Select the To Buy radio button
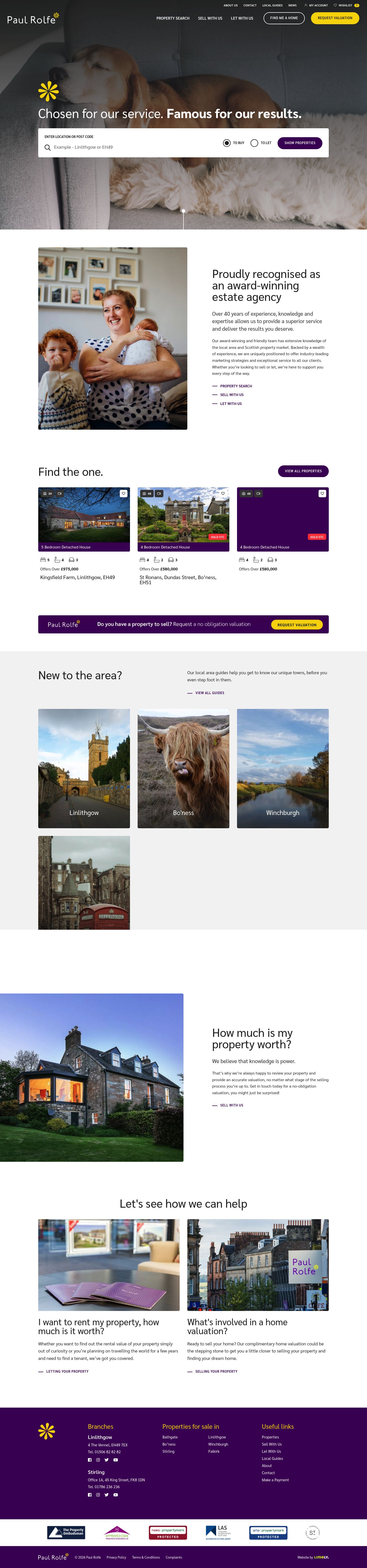This screenshot has width=367, height=1568. click(226, 143)
